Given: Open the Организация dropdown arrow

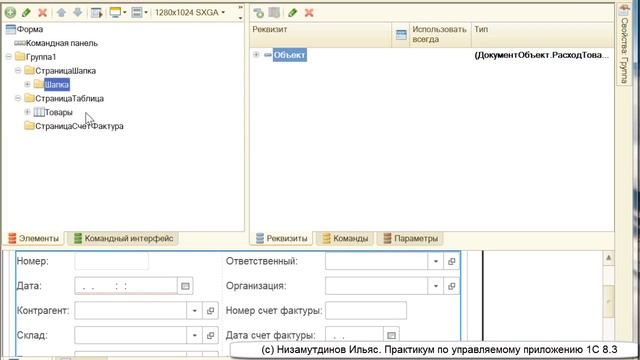Looking at the screenshot, I should (x=436, y=286).
